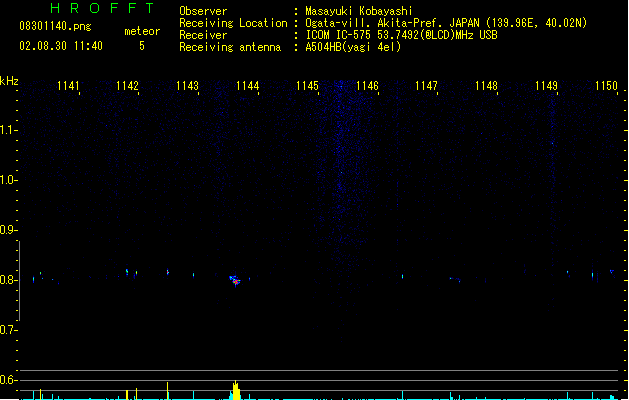Click frequency axis label 1.1

coord(8,130)
